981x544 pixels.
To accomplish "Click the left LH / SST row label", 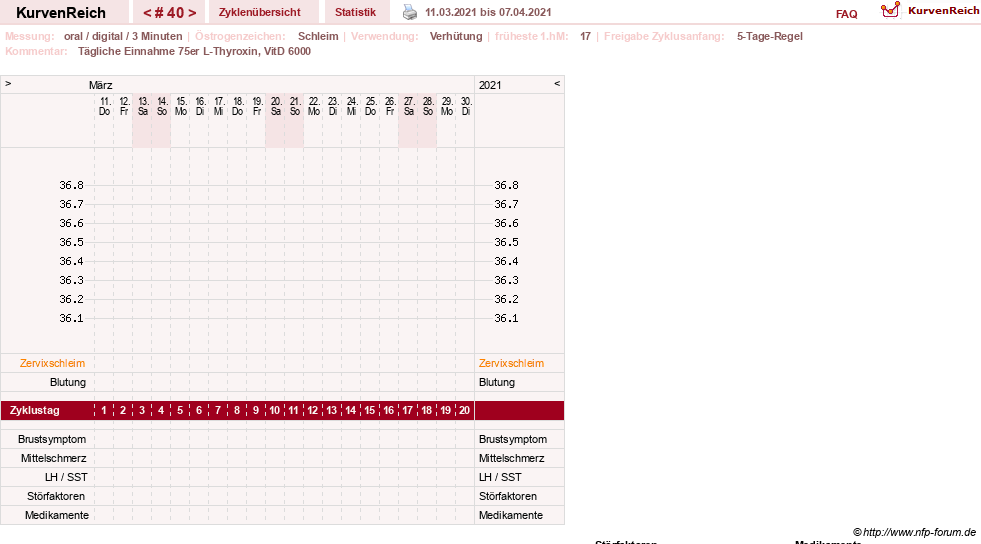I will tap(66, 477).
